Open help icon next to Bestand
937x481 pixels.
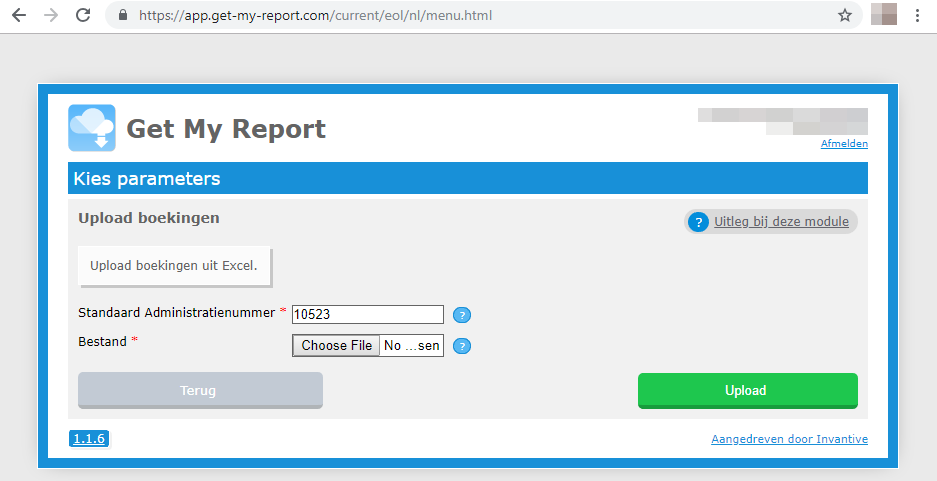(462, 346)
